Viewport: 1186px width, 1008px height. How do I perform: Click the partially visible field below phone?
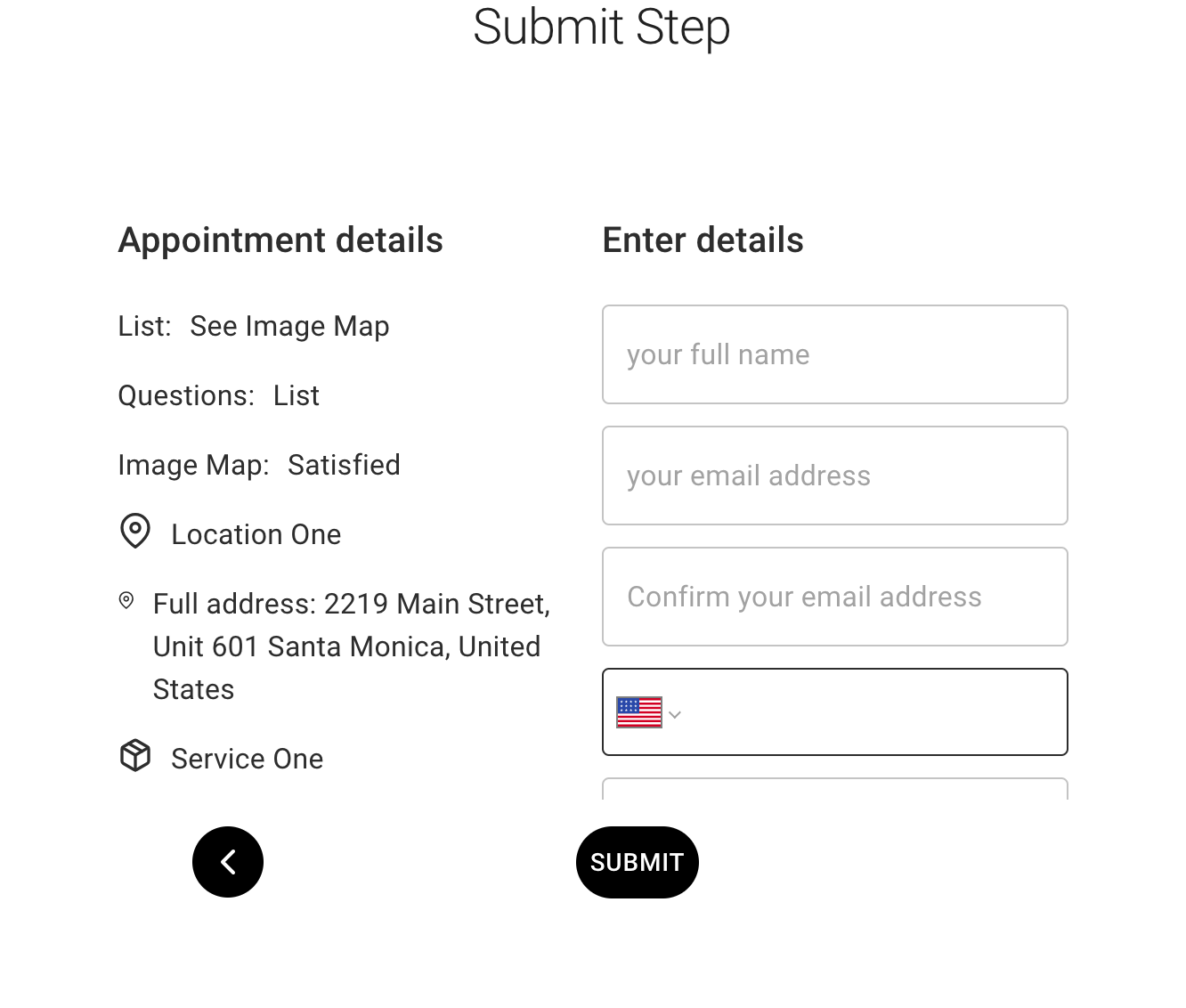coord(835,789)
